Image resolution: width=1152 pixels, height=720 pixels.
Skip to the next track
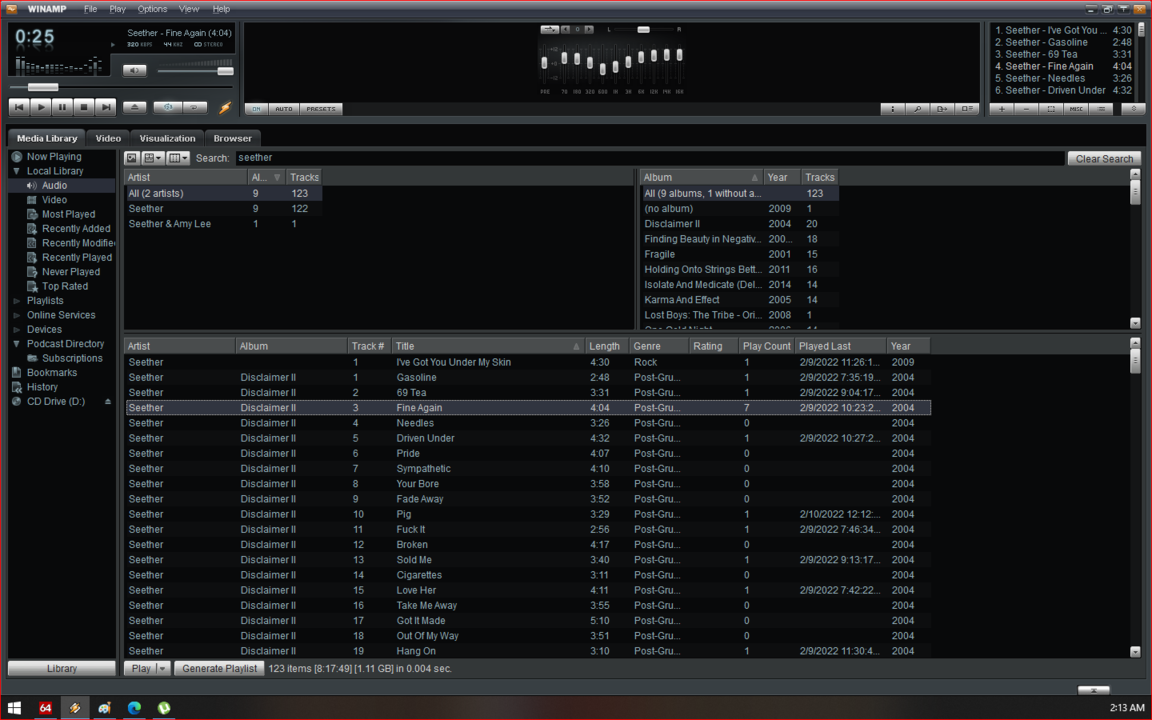(106, 107)
